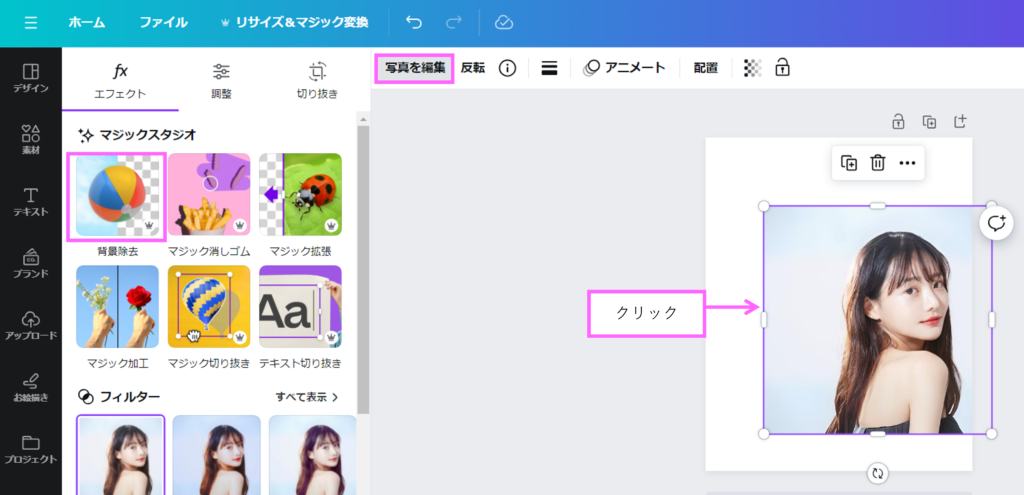Click the trash delete icon above image

878,163
